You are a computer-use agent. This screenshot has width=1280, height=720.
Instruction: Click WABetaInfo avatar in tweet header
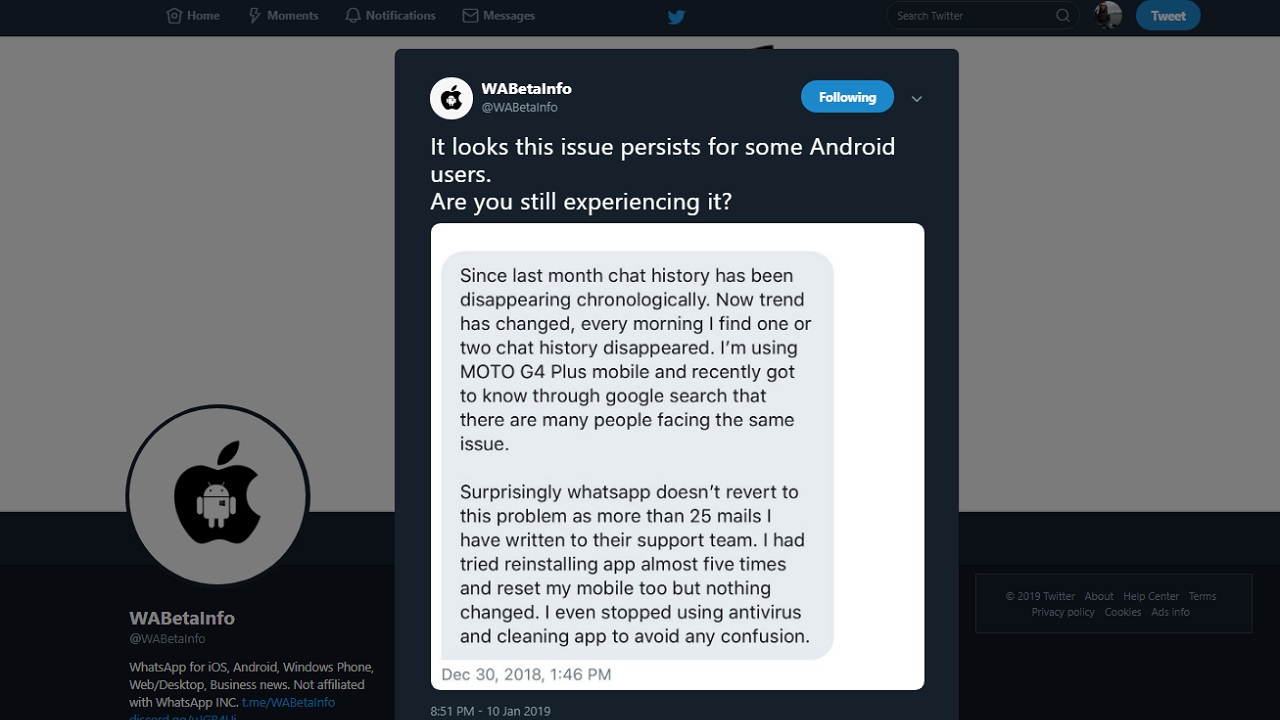click(451, 98)
